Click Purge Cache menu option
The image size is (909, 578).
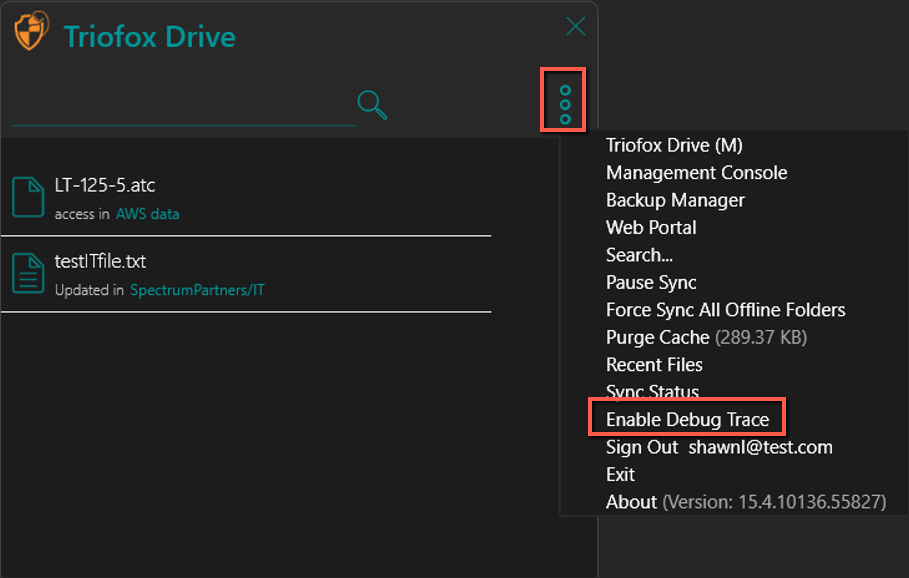point(706,337)
